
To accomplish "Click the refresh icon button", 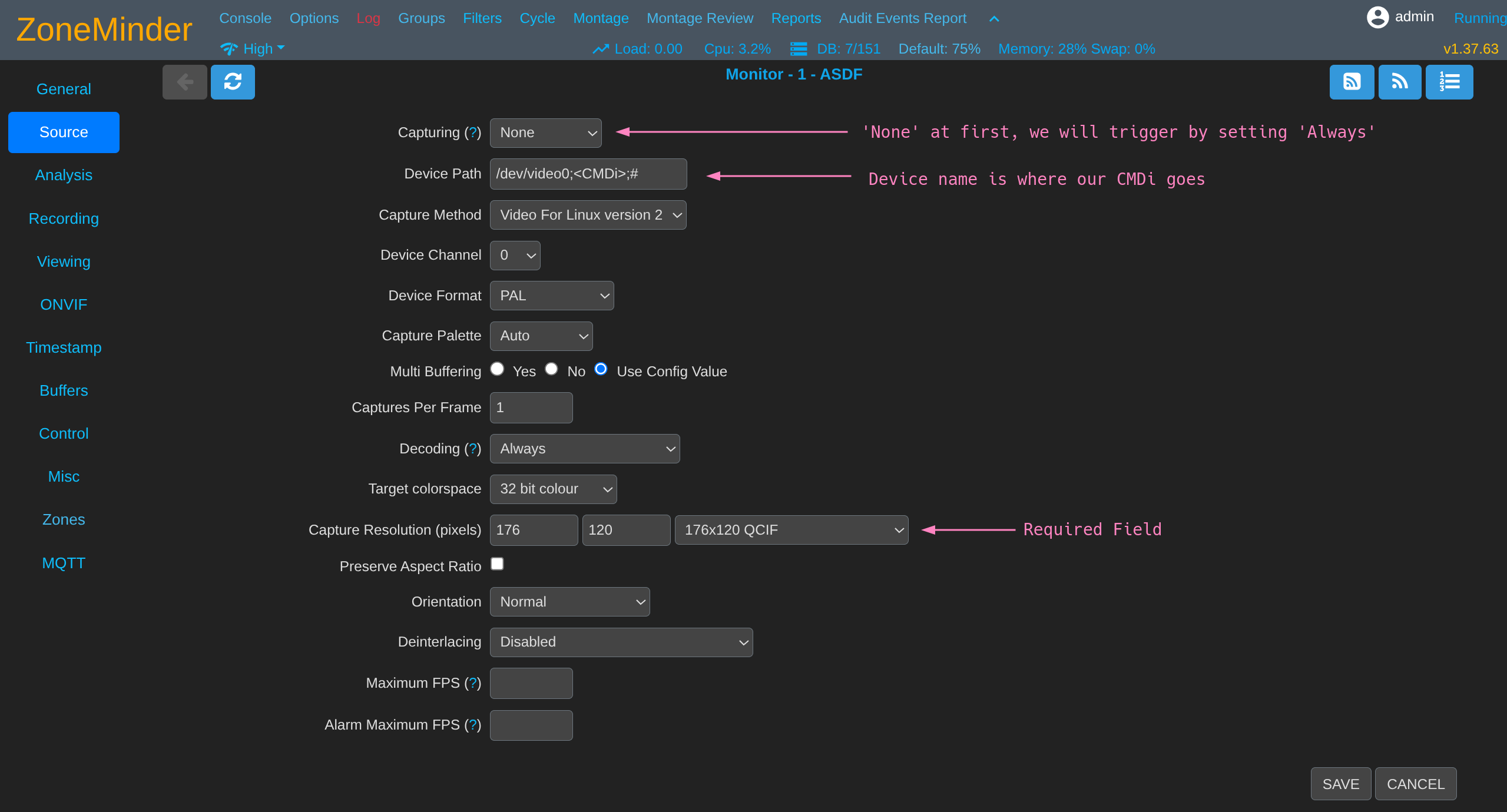I will click(x=233, y=82).
